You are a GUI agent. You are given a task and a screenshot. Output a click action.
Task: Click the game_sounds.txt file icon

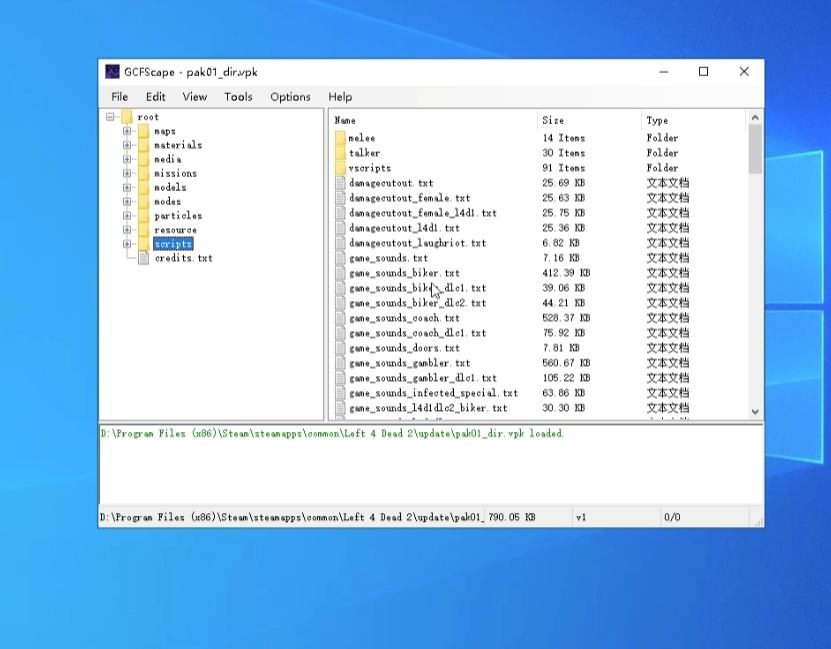[340, 258]
